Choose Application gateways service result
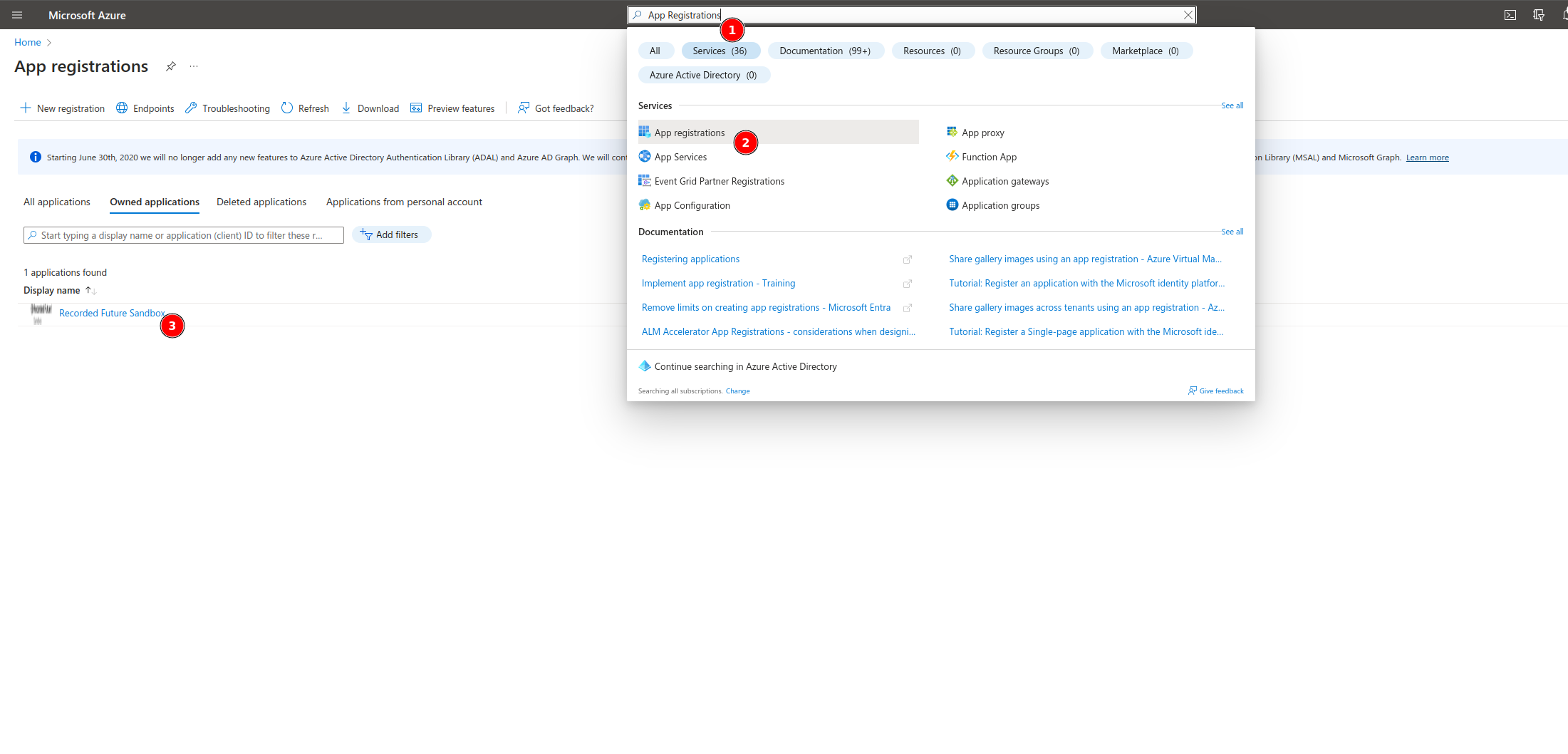This screenshot has height=754, width=1568. point(1004,181)
